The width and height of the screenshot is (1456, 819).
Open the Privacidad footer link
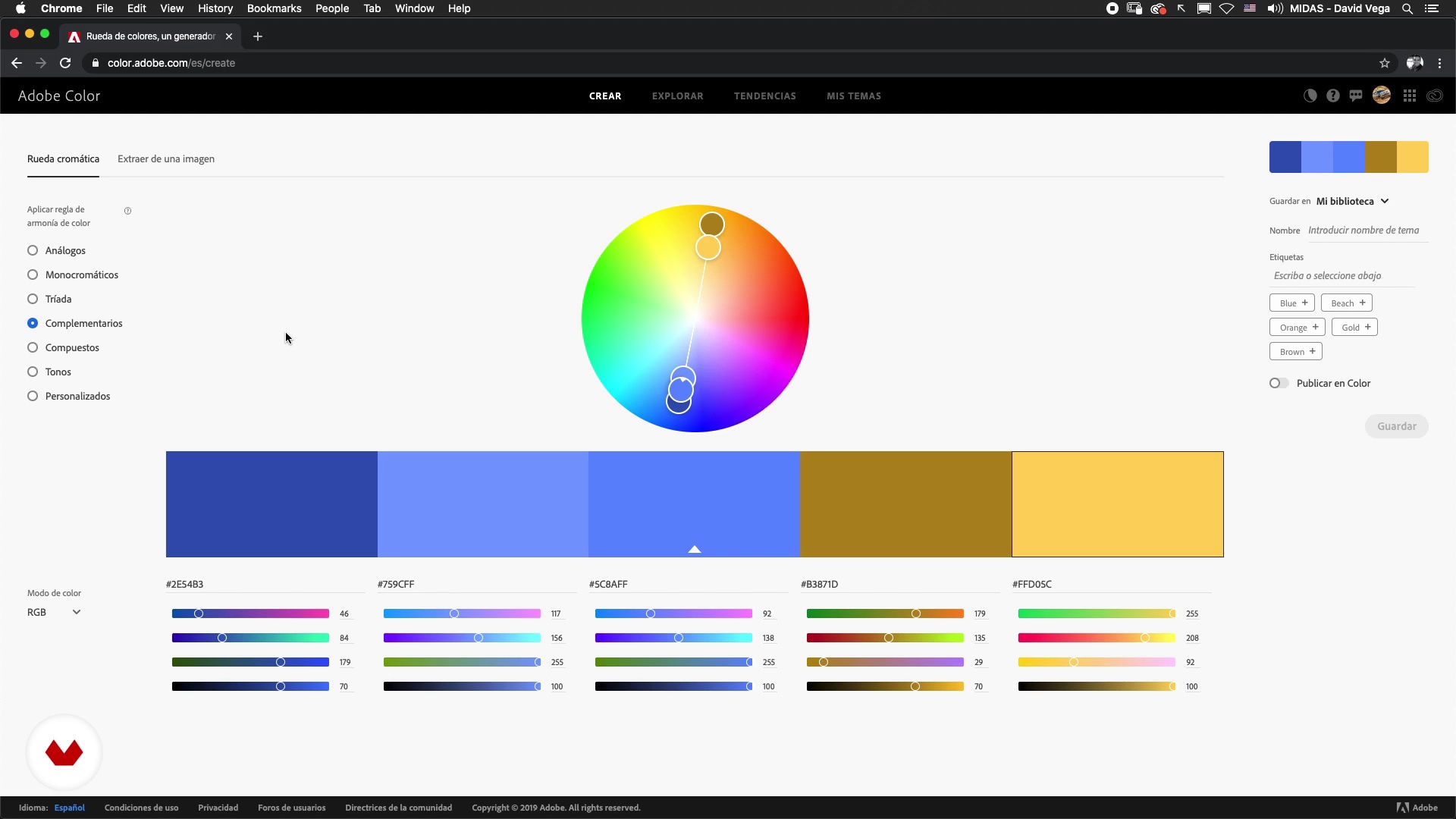(x=218, y=808)
